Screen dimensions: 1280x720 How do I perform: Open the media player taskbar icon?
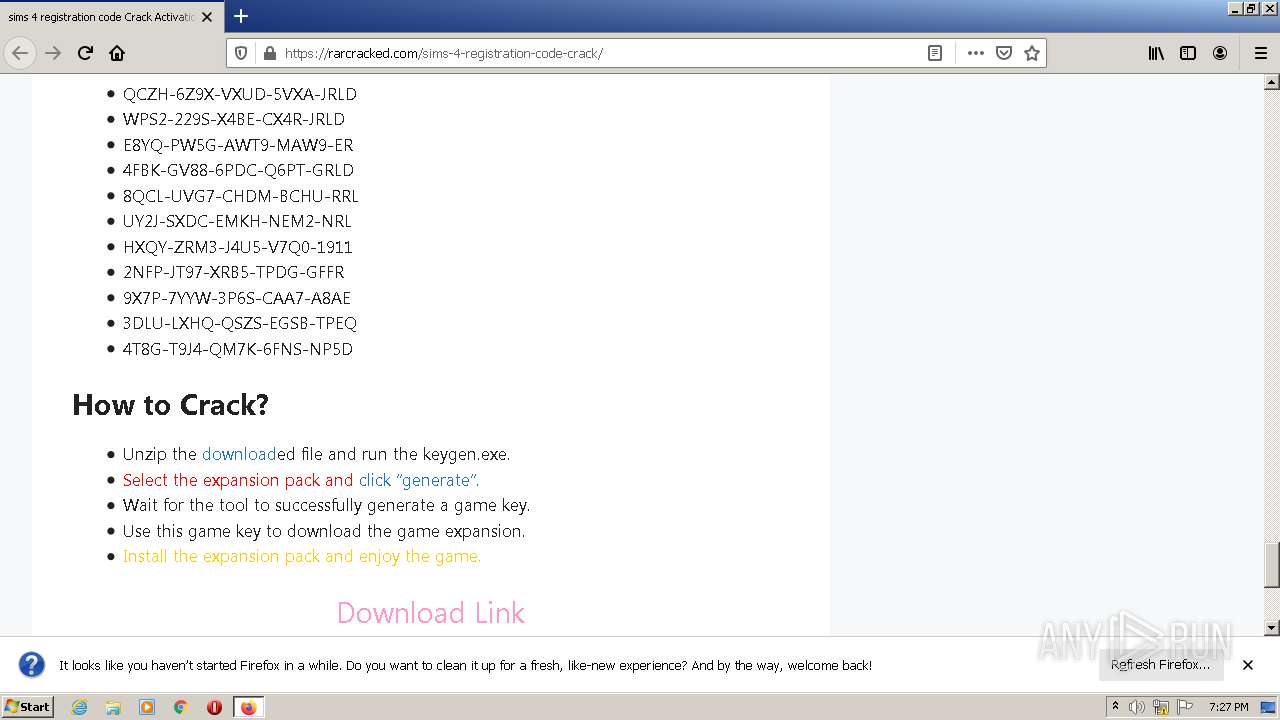pos(147,707)
